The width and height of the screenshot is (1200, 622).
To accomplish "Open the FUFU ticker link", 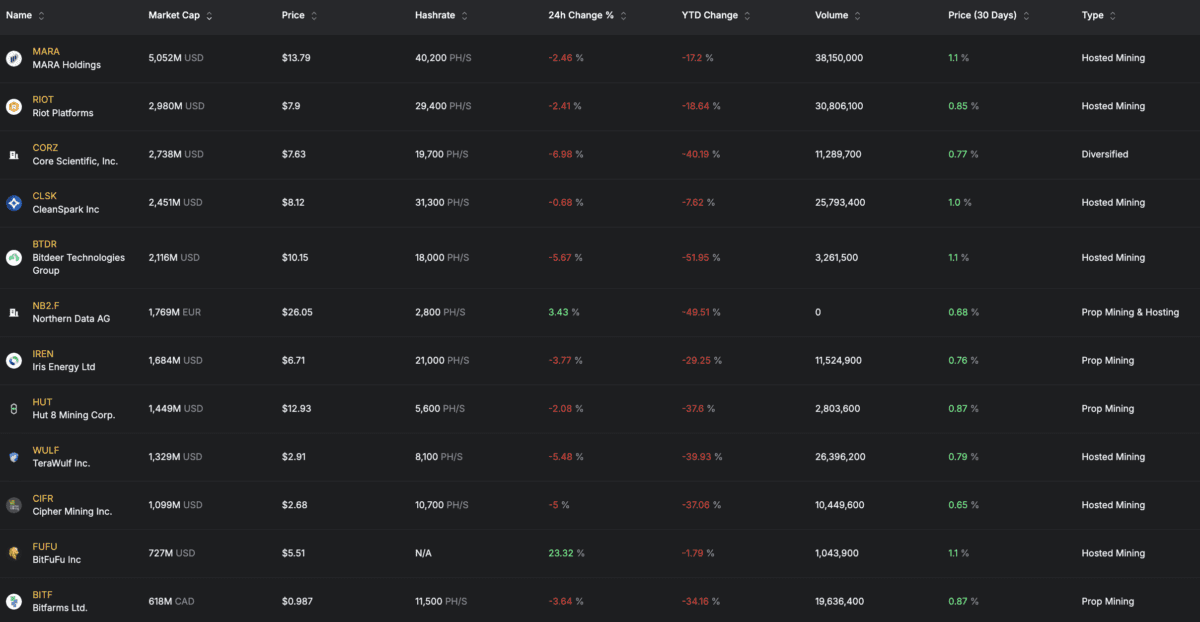I will (45, 547).
